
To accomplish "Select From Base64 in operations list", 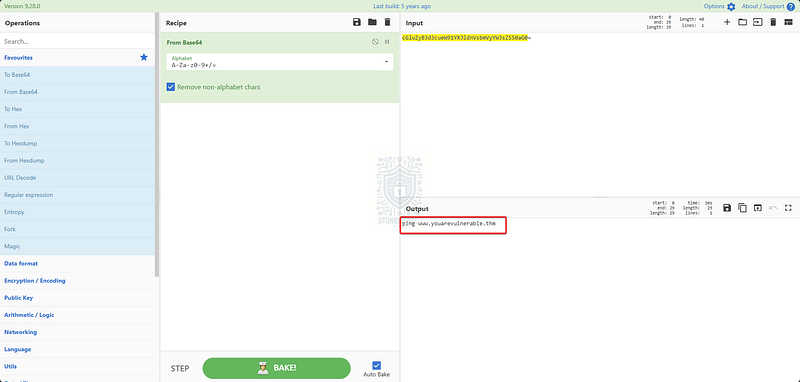I will 78,92.
